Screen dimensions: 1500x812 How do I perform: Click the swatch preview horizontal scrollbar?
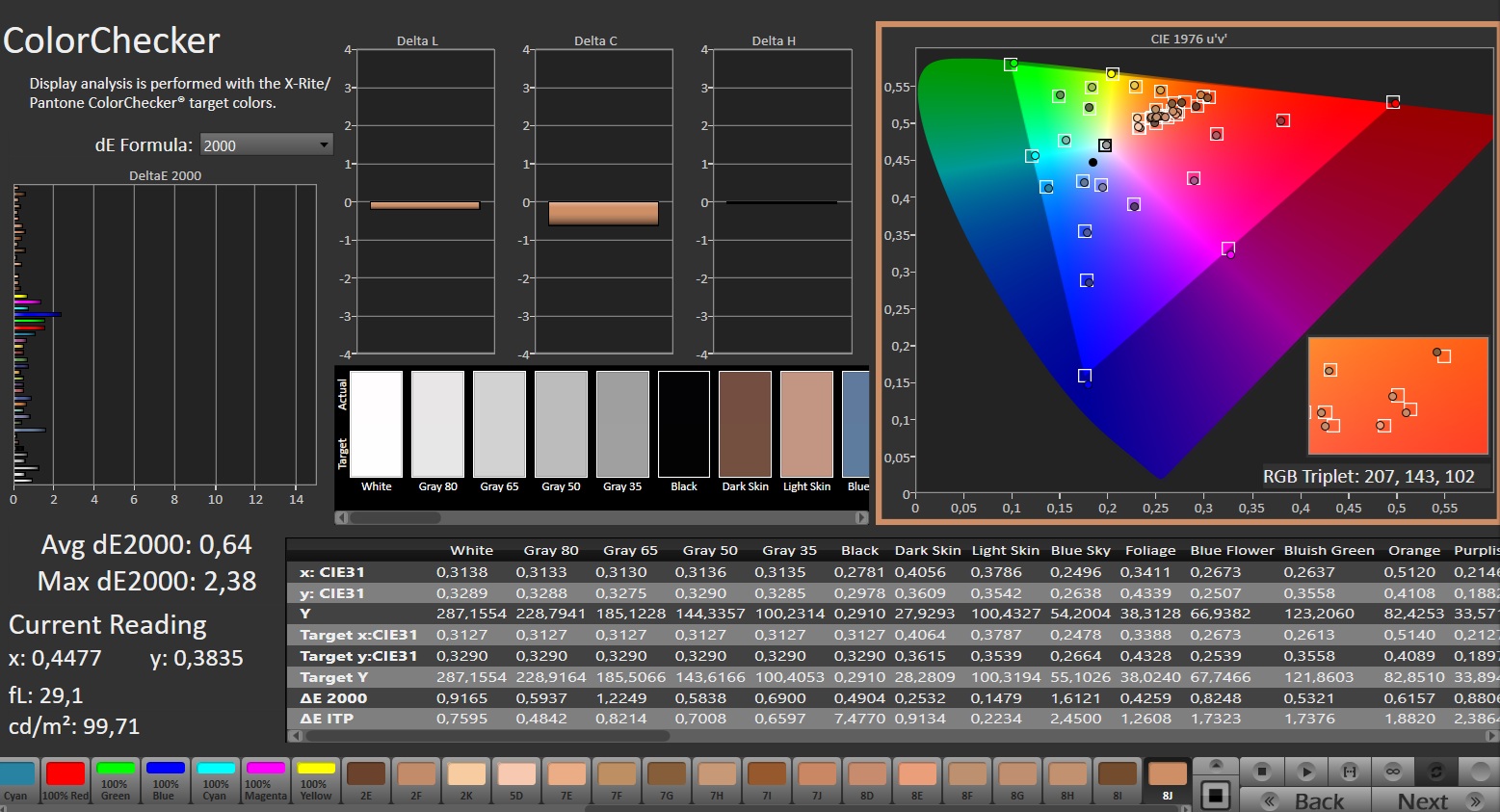pos(395,518)
